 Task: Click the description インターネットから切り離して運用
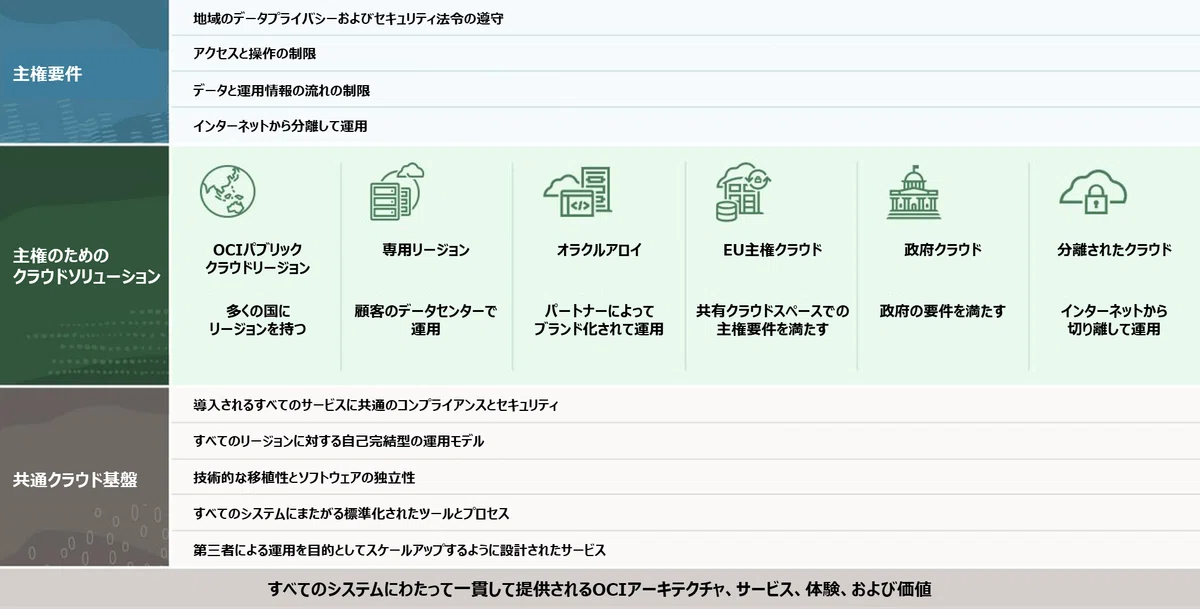tap(1114, 320)
